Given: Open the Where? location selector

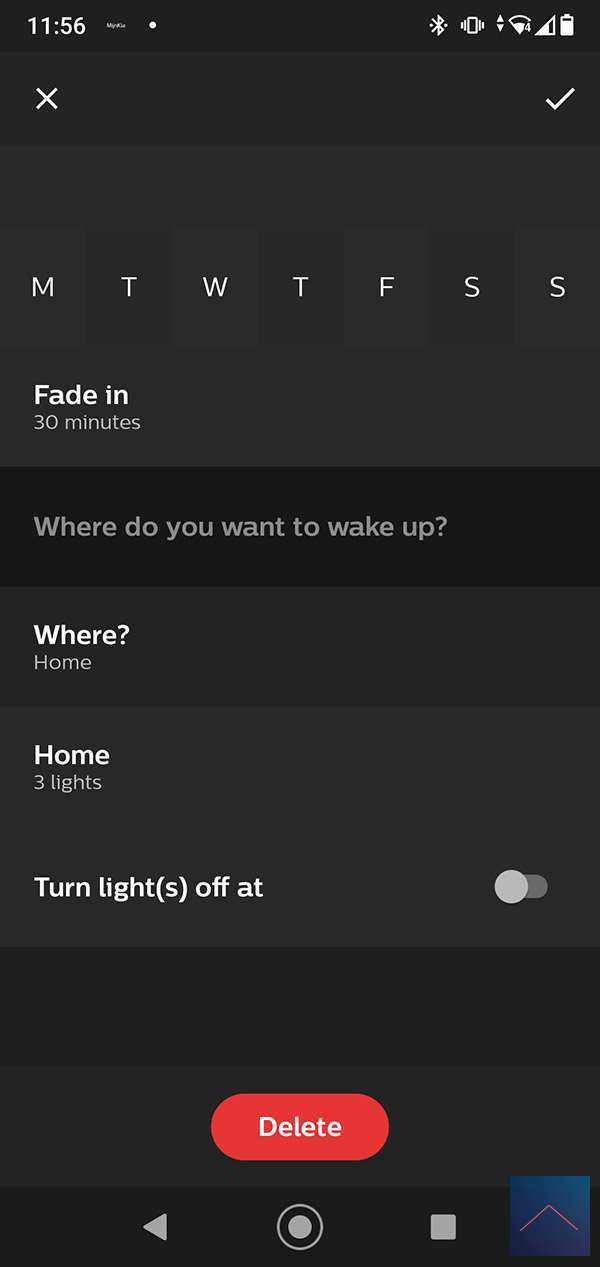Looking at the screenshot, I should [x=300, y=647].
